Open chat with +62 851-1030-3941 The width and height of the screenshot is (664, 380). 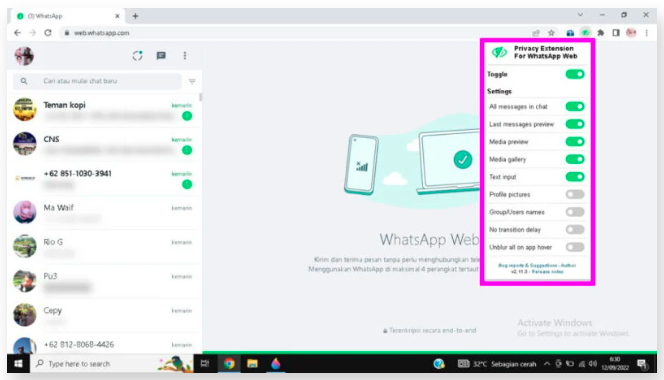(104, 178)
